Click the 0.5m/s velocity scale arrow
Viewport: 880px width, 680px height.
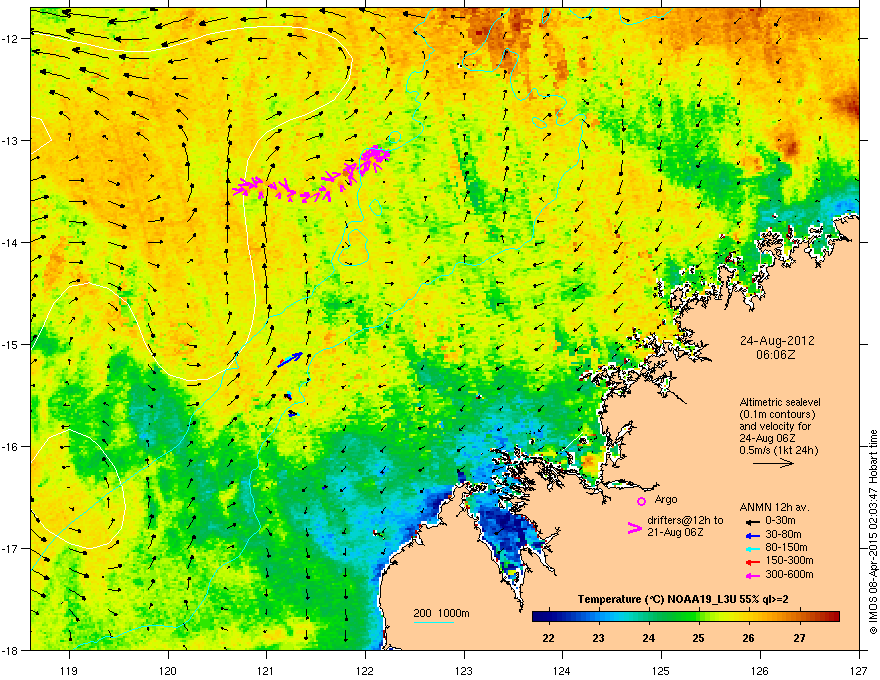773,463
